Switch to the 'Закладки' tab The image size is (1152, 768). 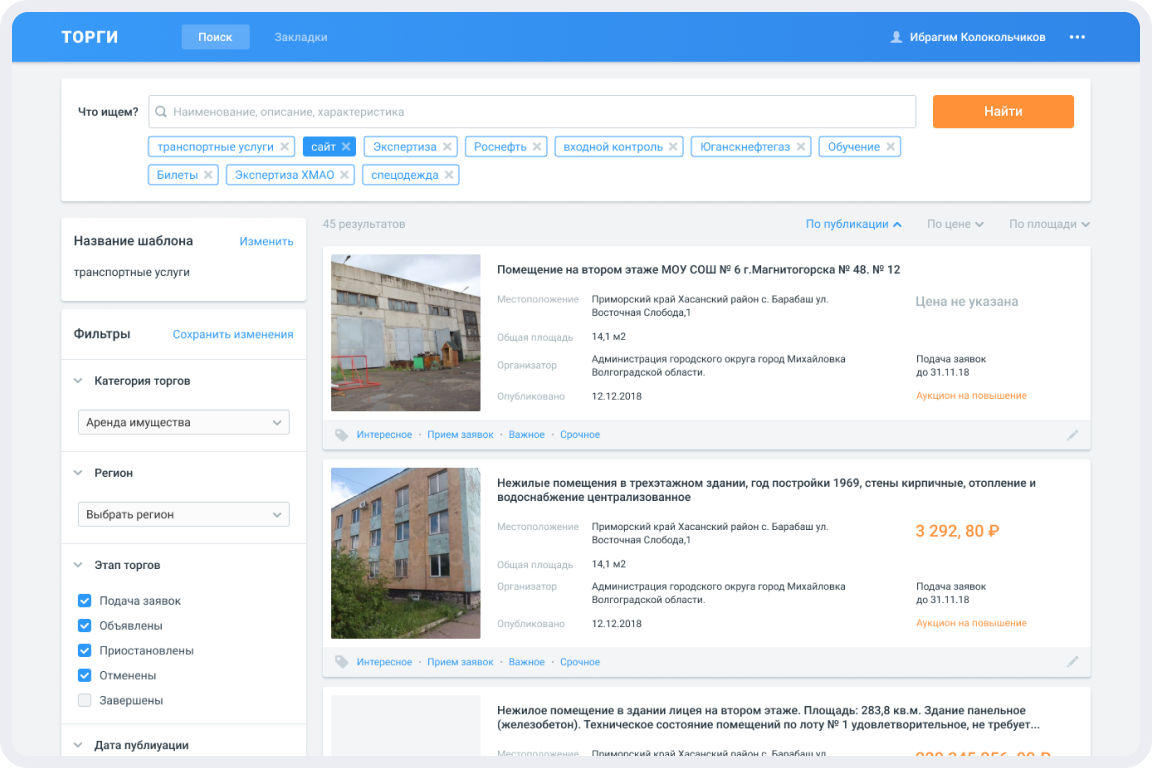pos(301,37)
